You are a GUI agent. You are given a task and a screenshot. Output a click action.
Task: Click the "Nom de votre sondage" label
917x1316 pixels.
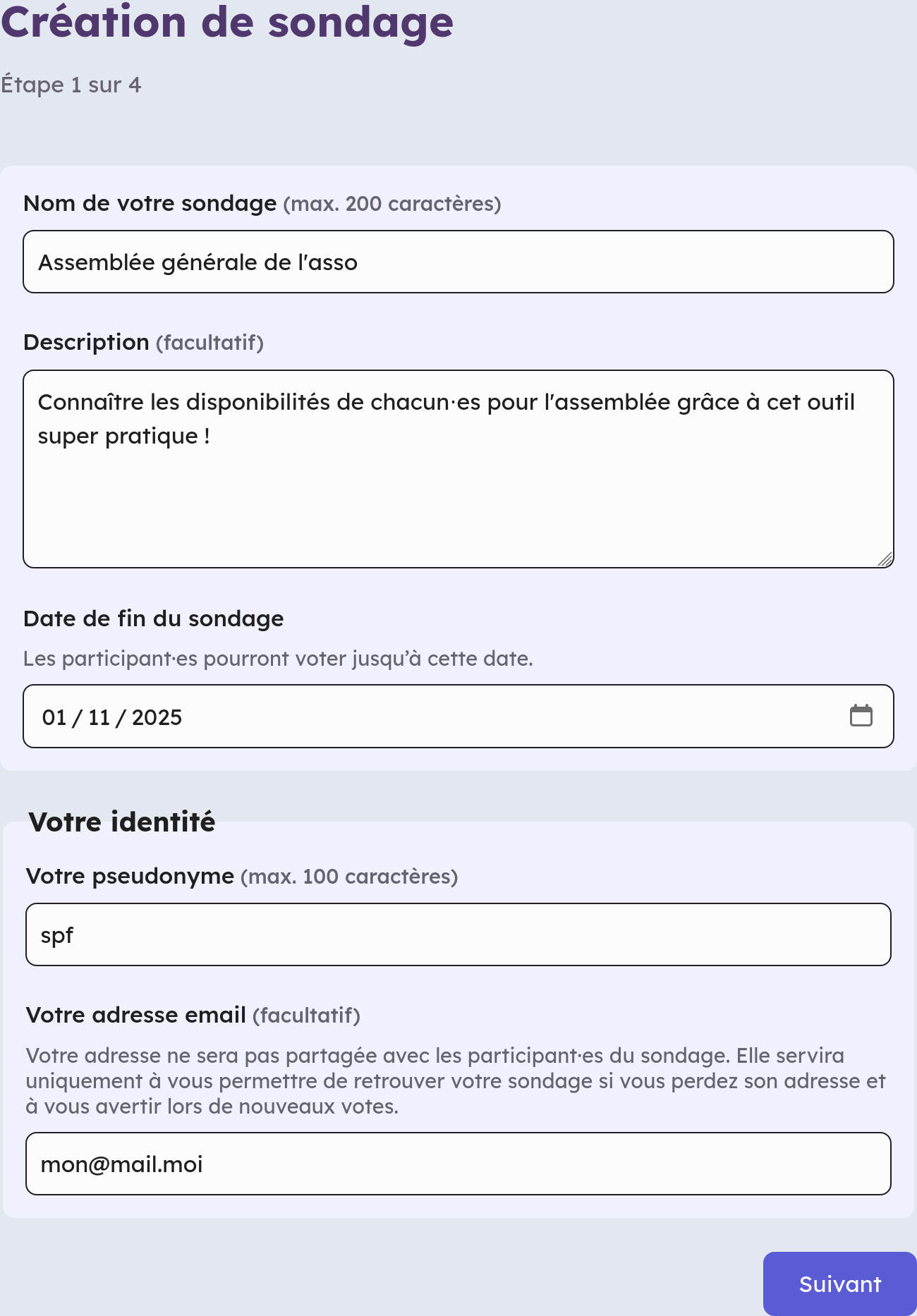pos(150,203)
